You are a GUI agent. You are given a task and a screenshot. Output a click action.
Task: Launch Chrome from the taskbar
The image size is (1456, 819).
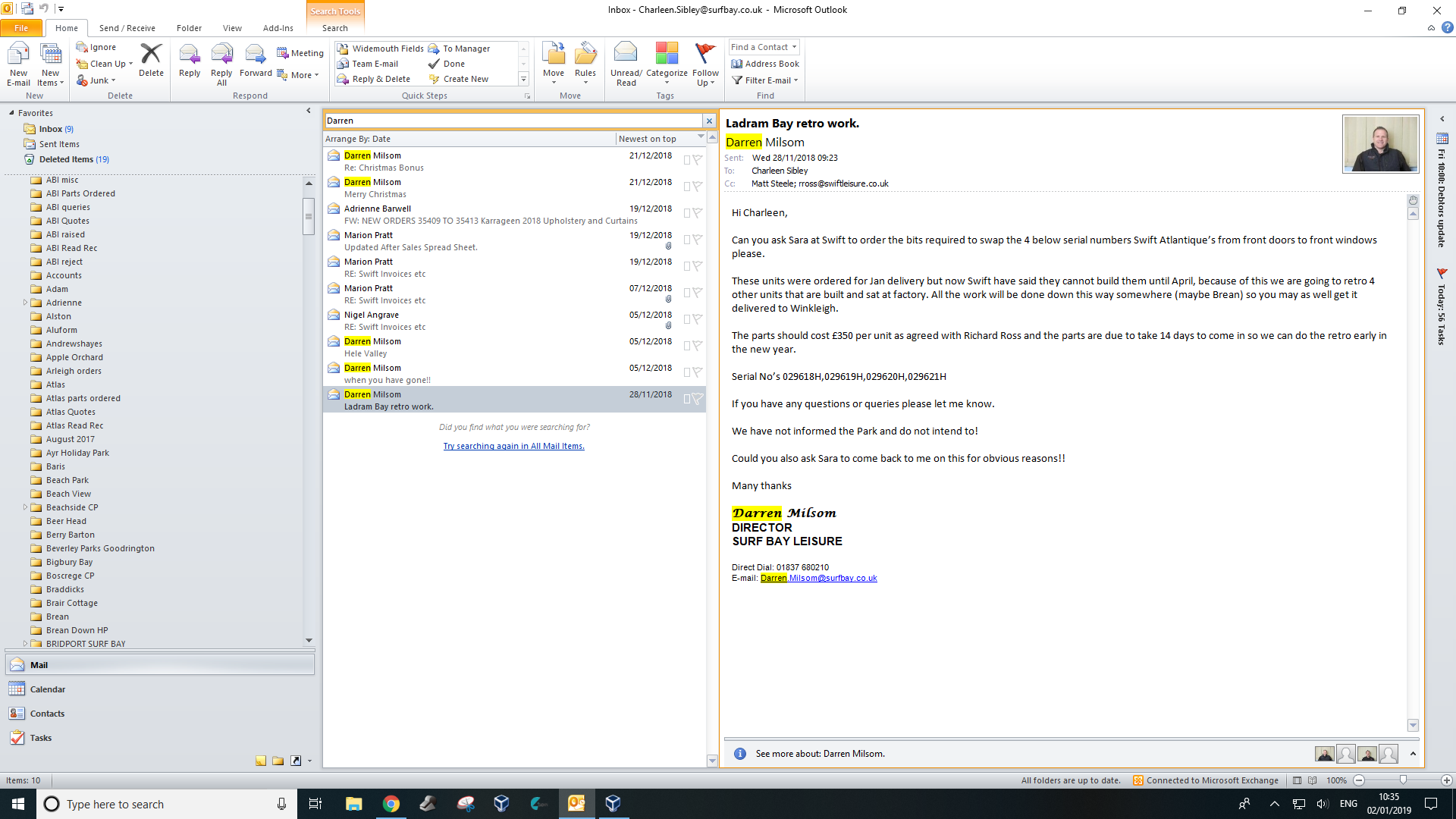tap(391, 804)
